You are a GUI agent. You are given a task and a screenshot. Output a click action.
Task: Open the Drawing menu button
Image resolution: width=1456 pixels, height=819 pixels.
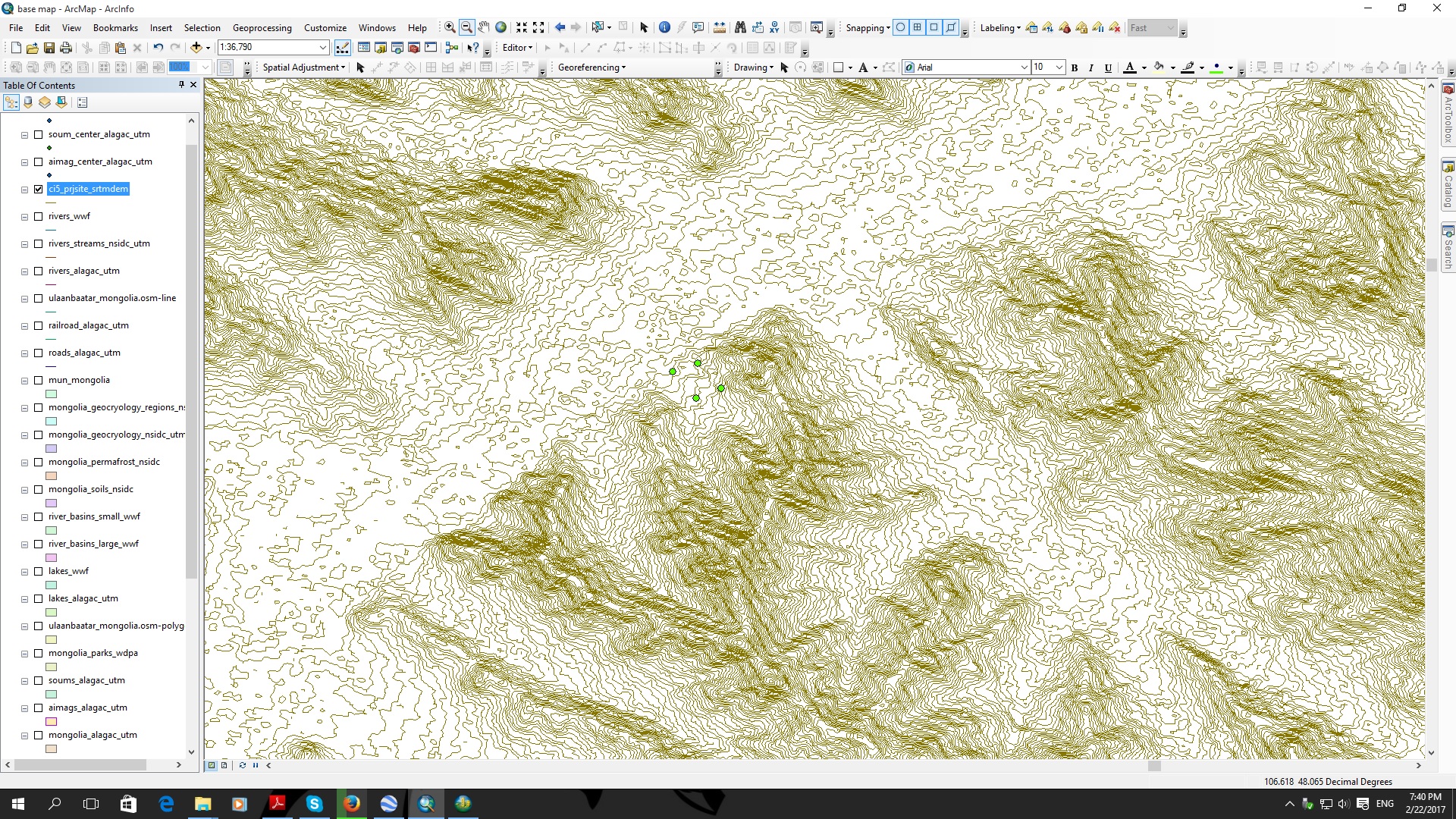pyautogui.click(x=753, y=67)
